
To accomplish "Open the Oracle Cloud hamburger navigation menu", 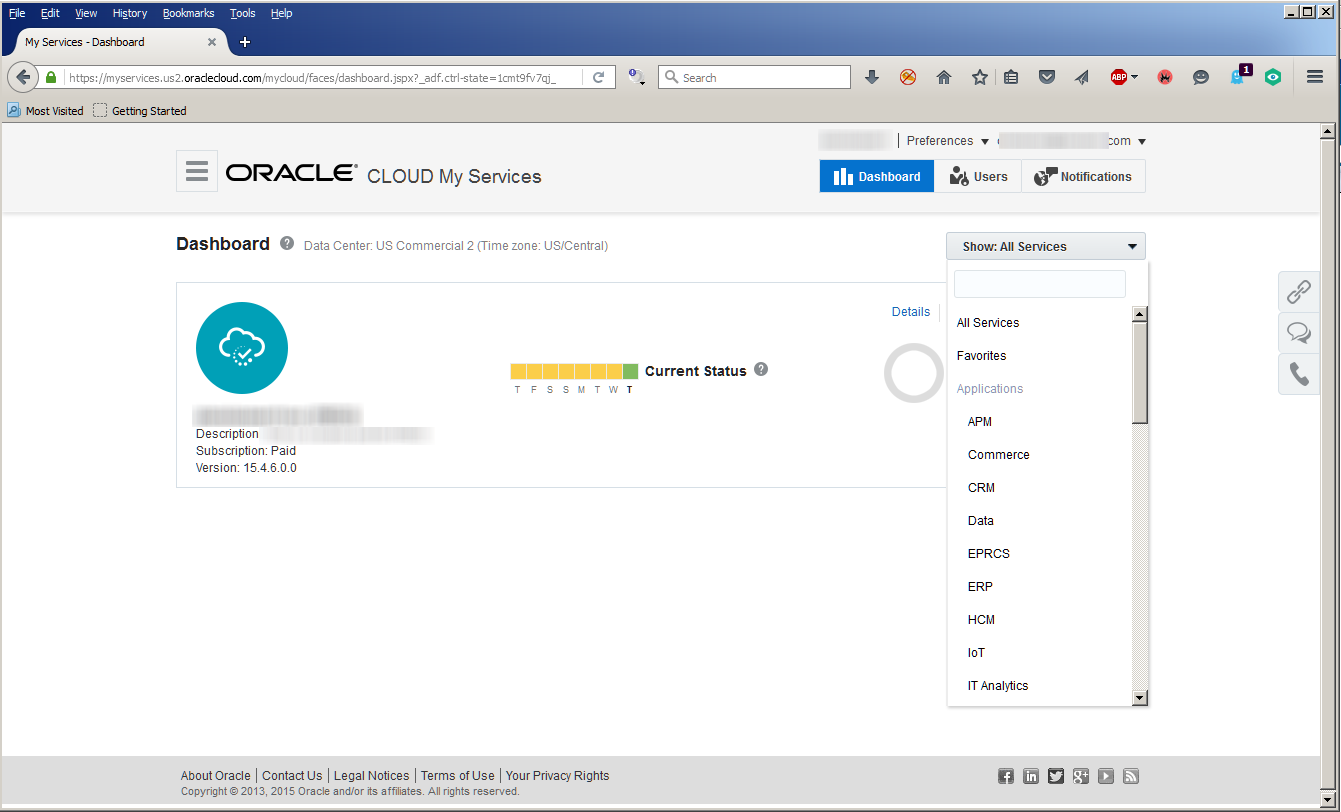I will coord(197,171).
